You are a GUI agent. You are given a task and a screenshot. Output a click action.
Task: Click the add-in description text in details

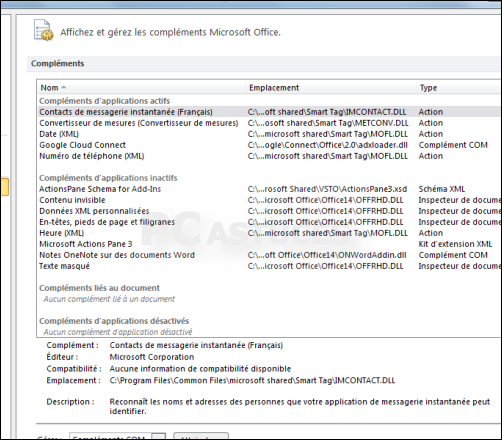pyautogui.click(x=299, y=406)
